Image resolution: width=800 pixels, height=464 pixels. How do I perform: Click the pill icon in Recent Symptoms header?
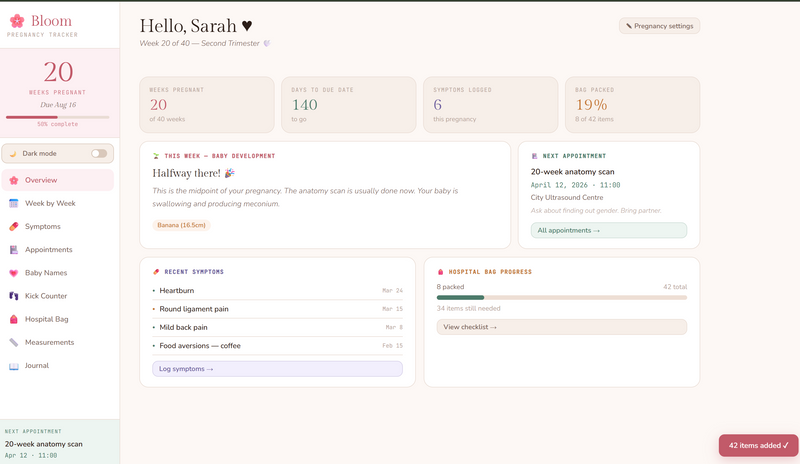pos(156,272)
